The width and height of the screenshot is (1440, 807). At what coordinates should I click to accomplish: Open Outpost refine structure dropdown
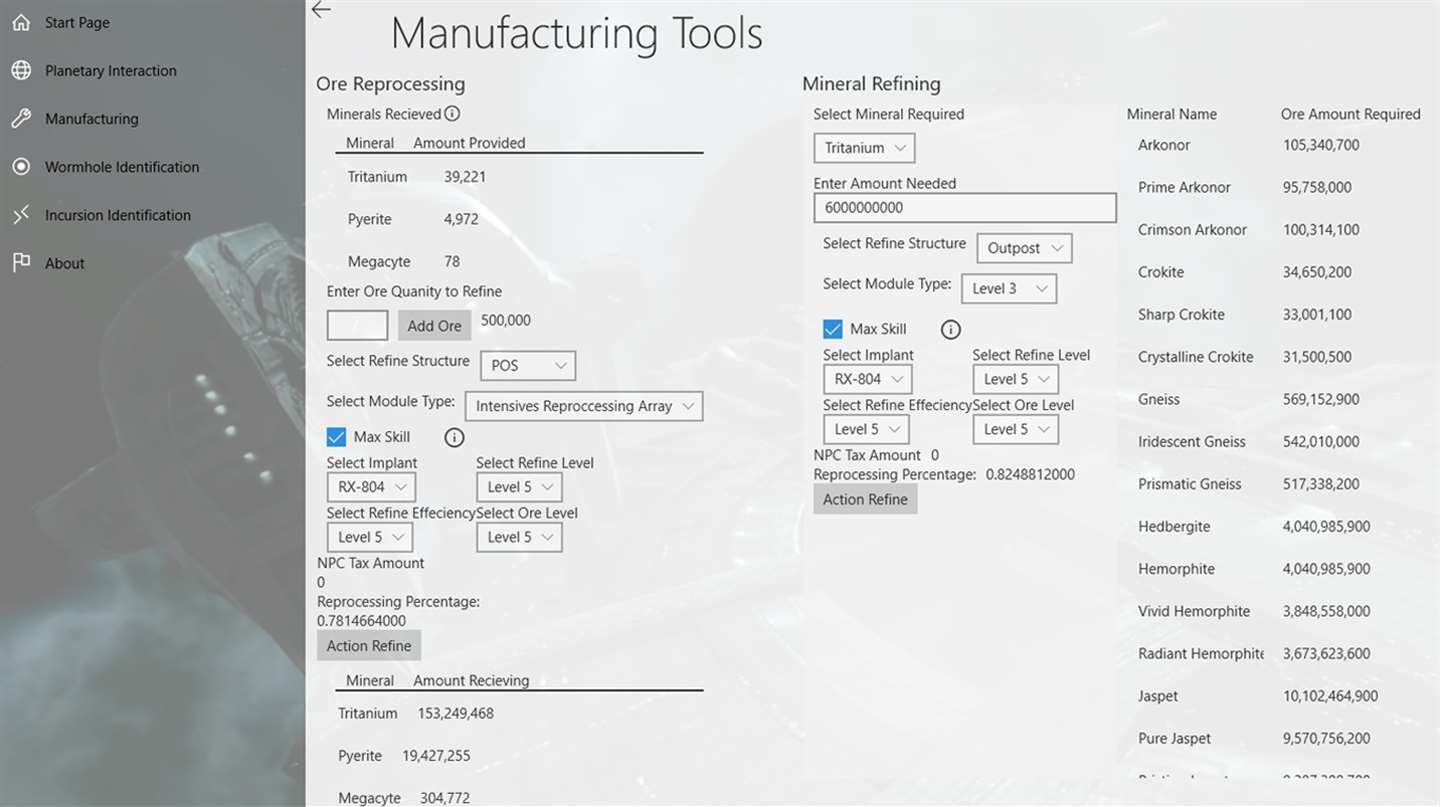point(1024,248)
